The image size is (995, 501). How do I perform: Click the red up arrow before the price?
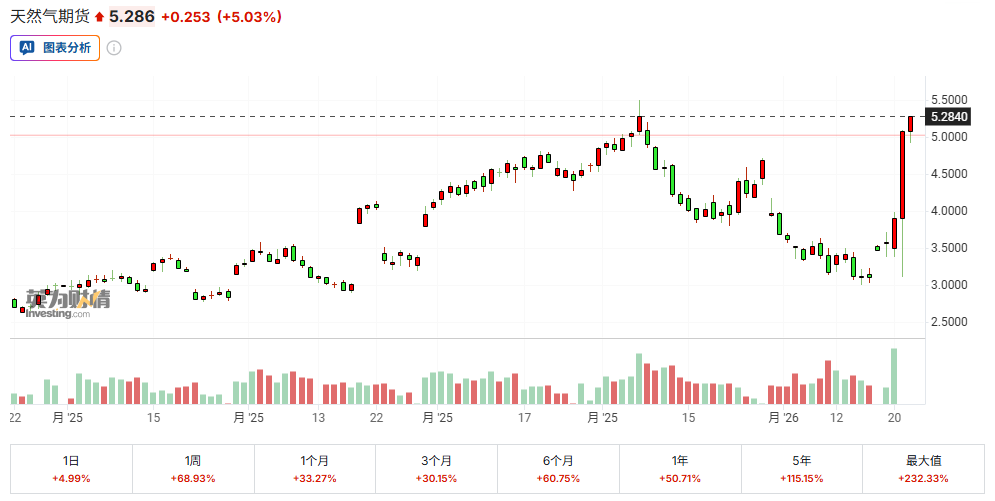[x=100, y=17]
